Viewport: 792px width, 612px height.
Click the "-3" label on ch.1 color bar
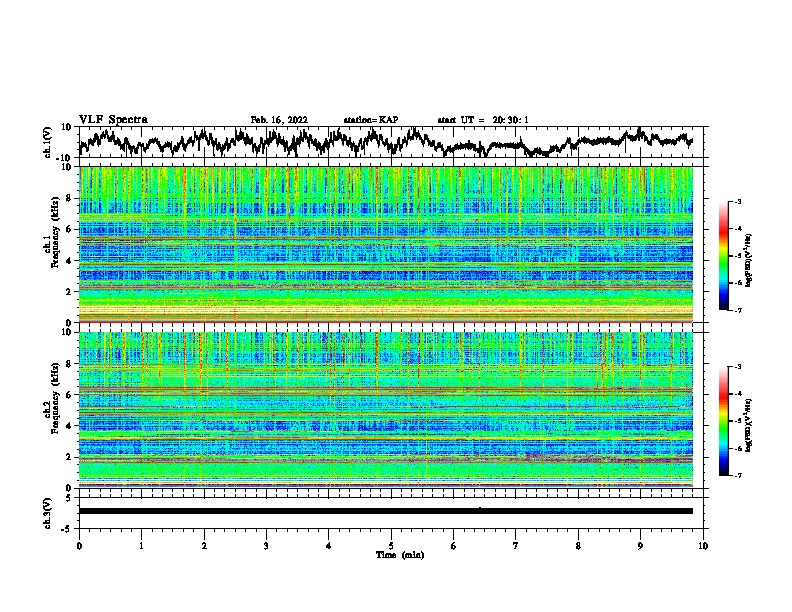click(737, 201)
